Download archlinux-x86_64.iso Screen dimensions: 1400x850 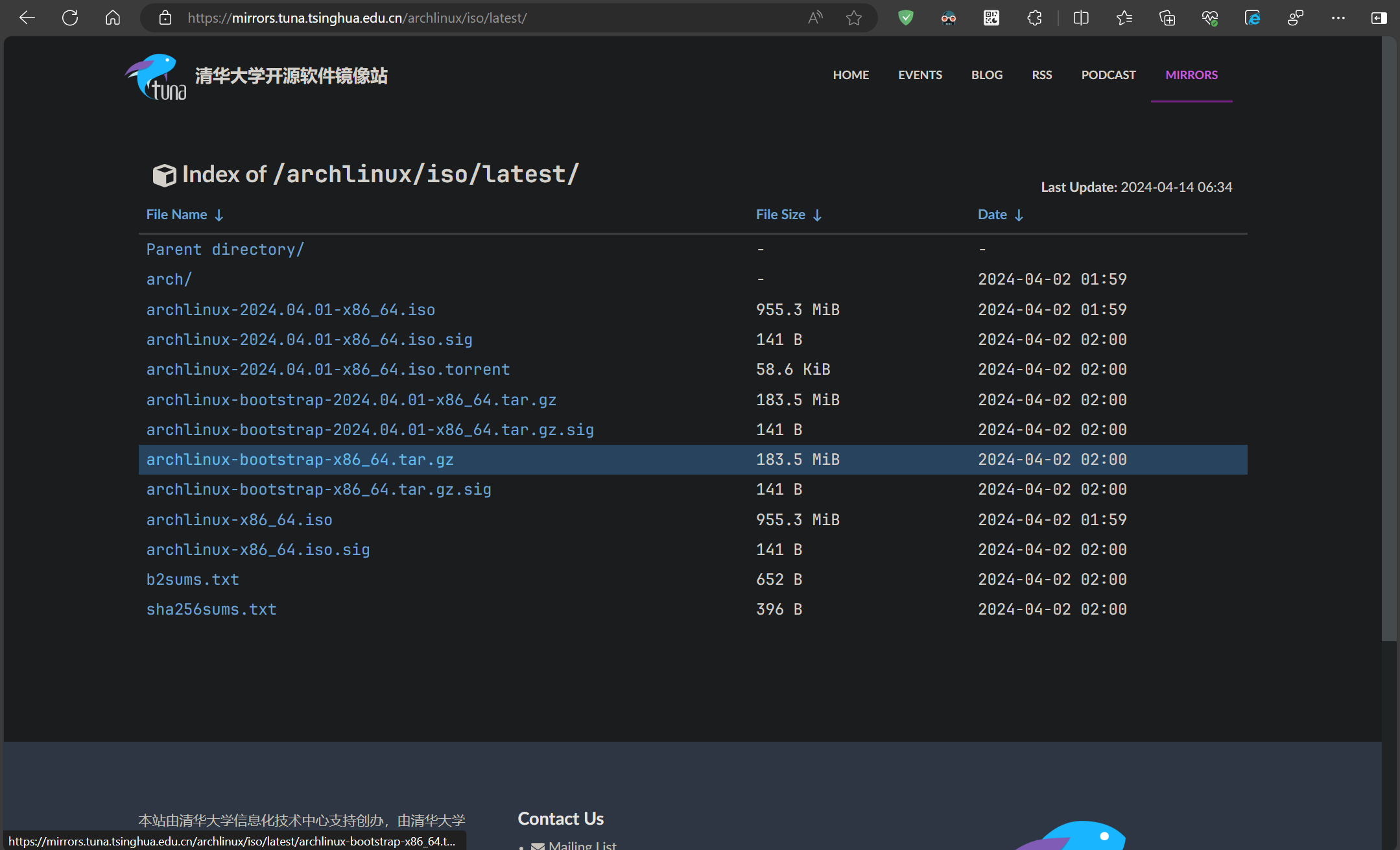(239, 520)
